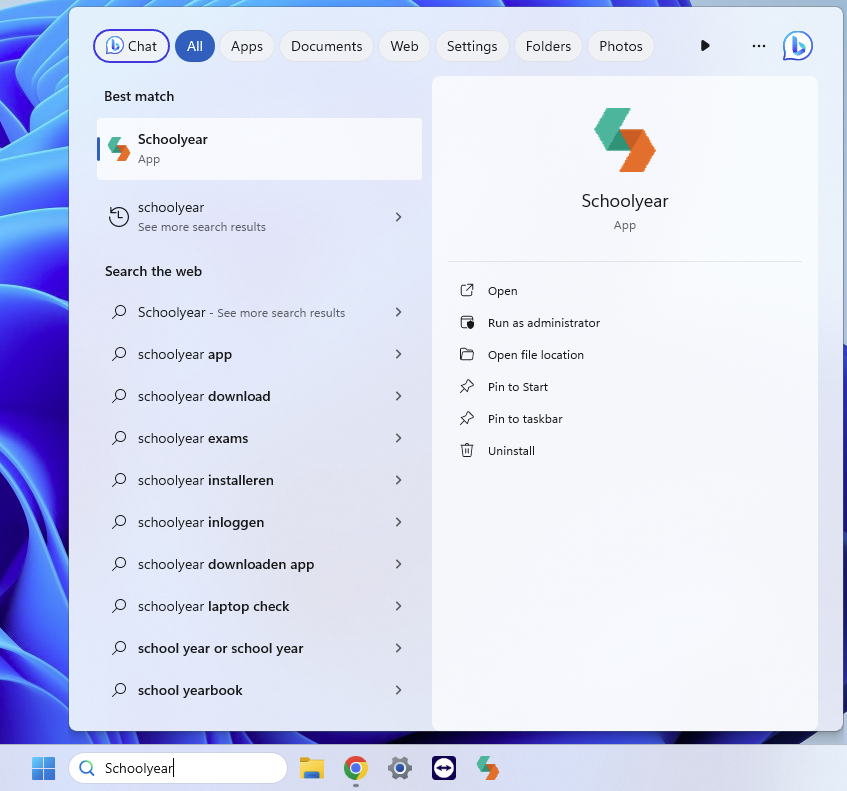Choose Pin to taskbar option
This screenshot has width=847, height=791.
pyautogui.click(x=525, y=419)
